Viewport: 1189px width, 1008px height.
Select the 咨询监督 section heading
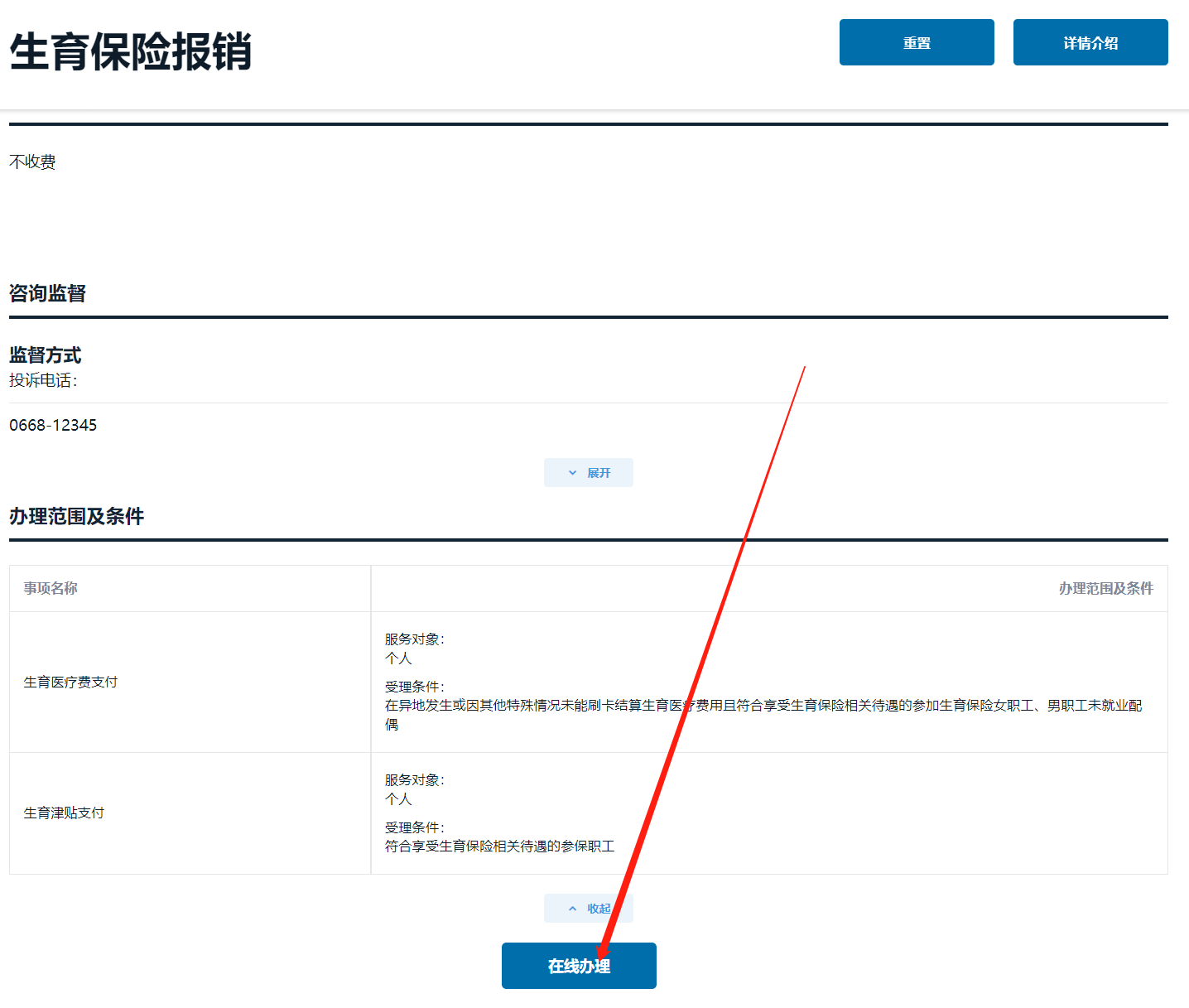click(x=47, y=293)
